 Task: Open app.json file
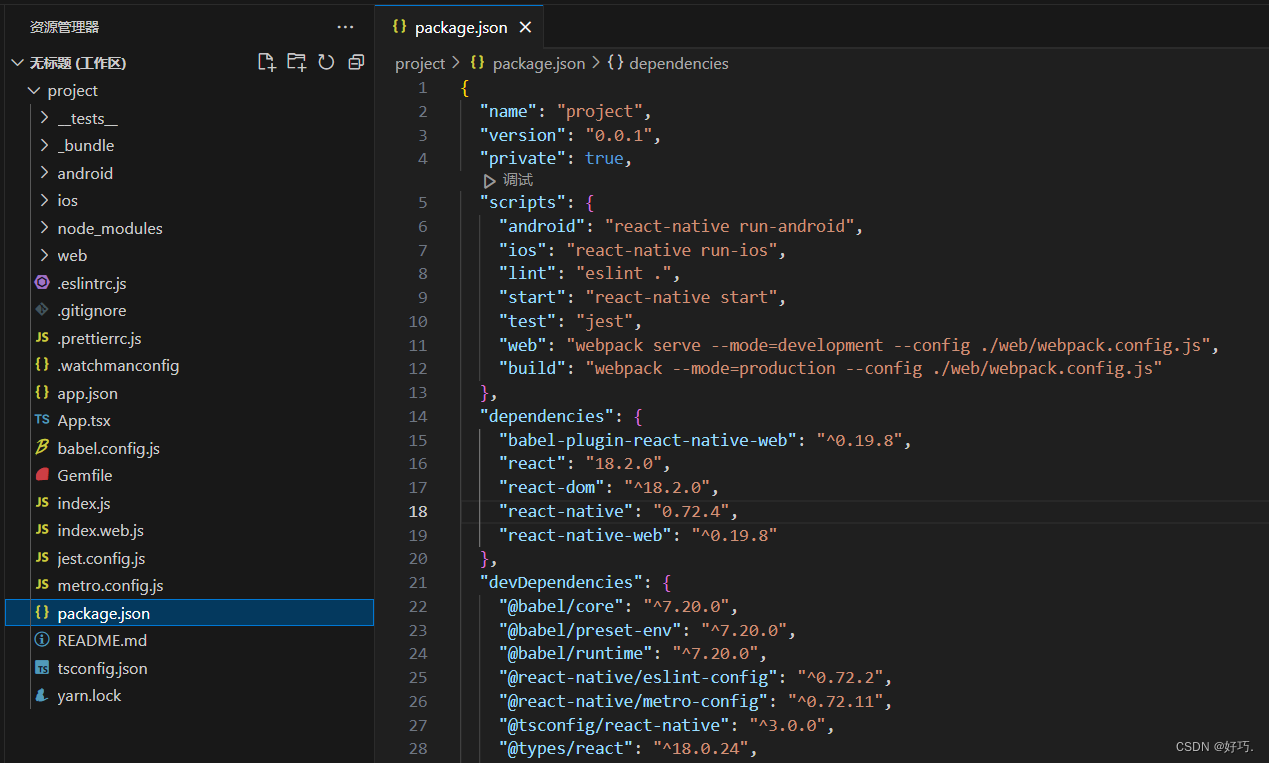pyautogui.click(x=87, y=393)
